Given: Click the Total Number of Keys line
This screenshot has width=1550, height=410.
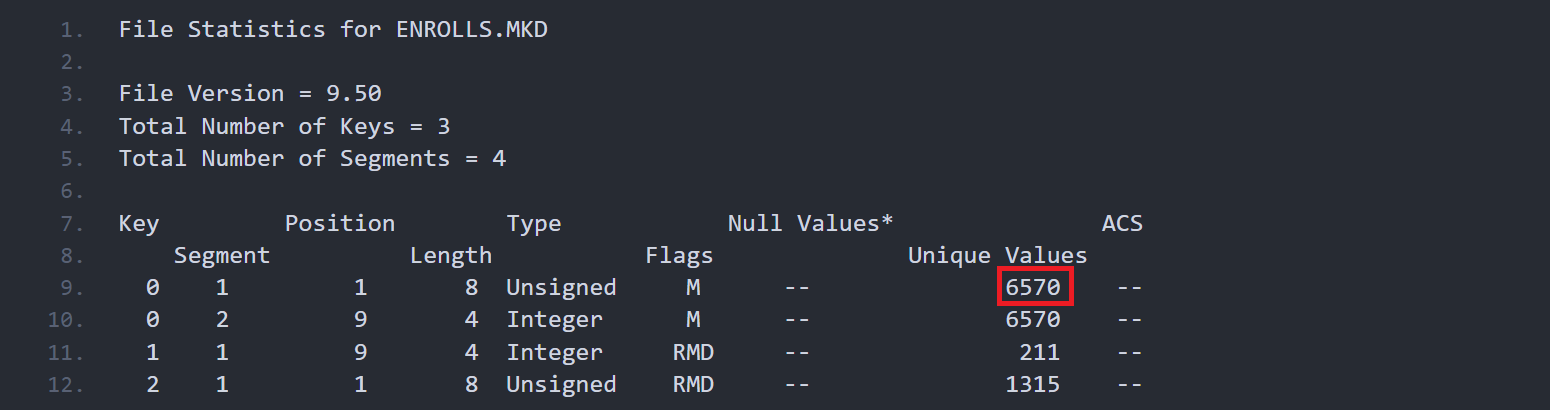Looking at the screenshot, I should (x=284, y=126).
